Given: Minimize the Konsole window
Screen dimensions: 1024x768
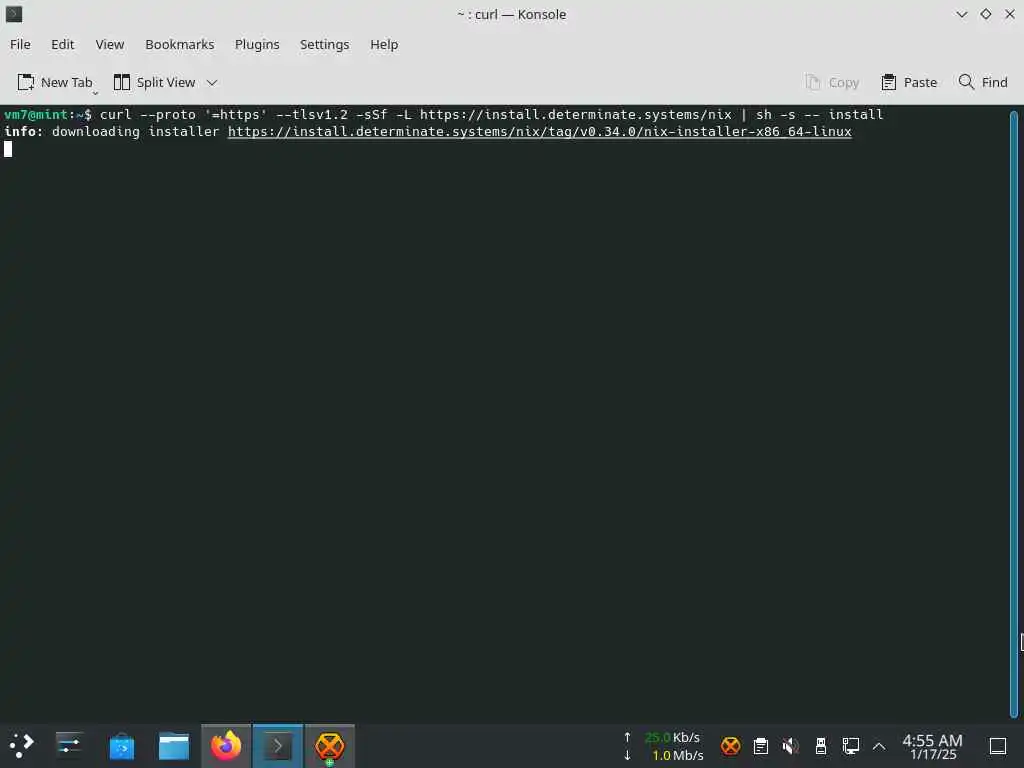Looking at the screenshot, I should pyautogui.click(x=962, y=14).
